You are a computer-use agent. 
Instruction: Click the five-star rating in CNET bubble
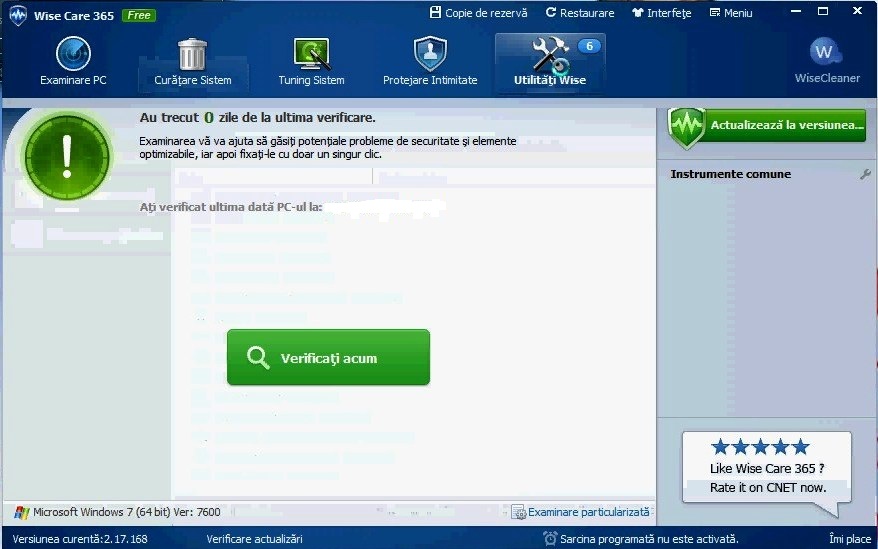(760, 447)
